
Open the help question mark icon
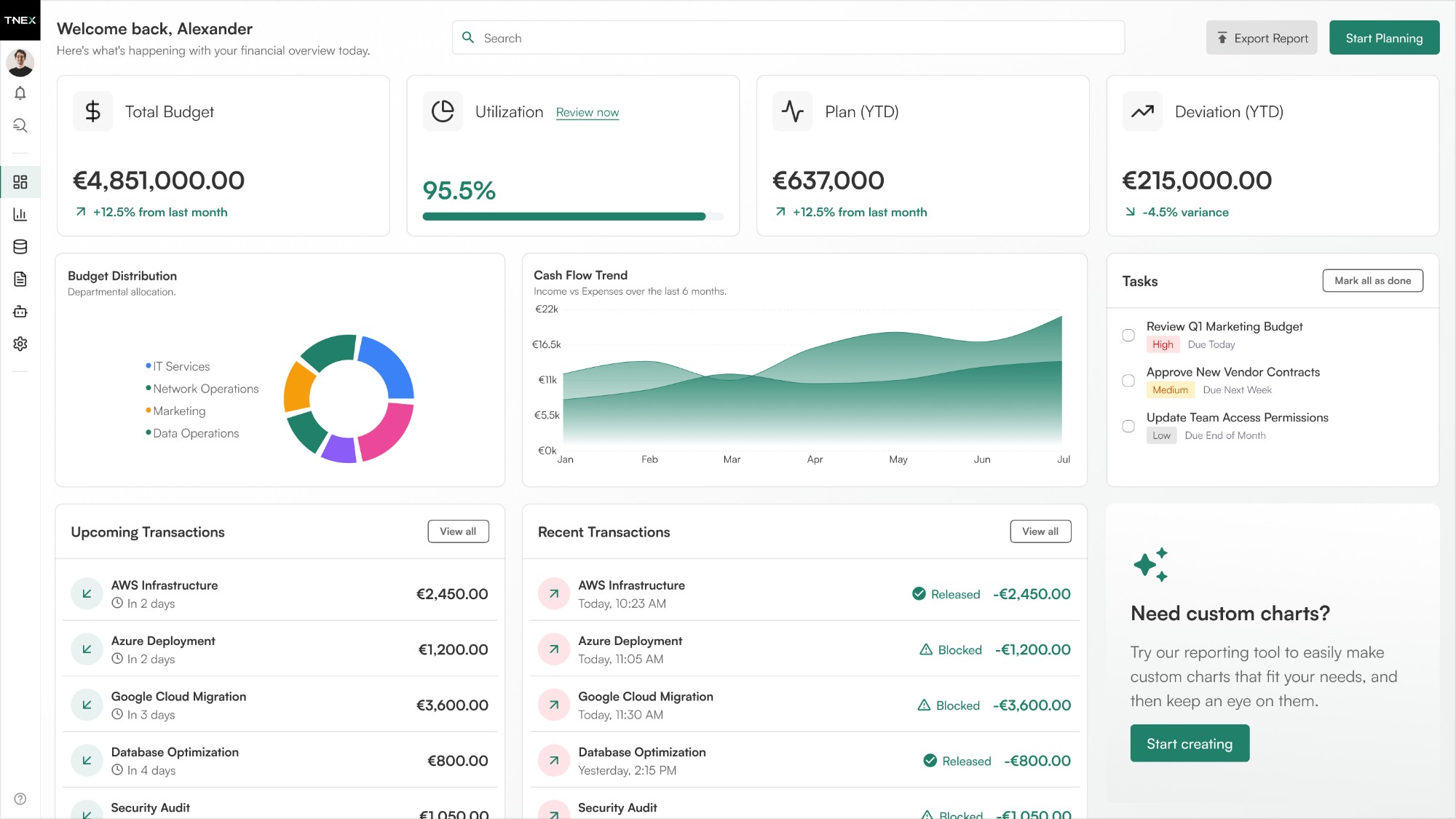click(x=20, y=799)
